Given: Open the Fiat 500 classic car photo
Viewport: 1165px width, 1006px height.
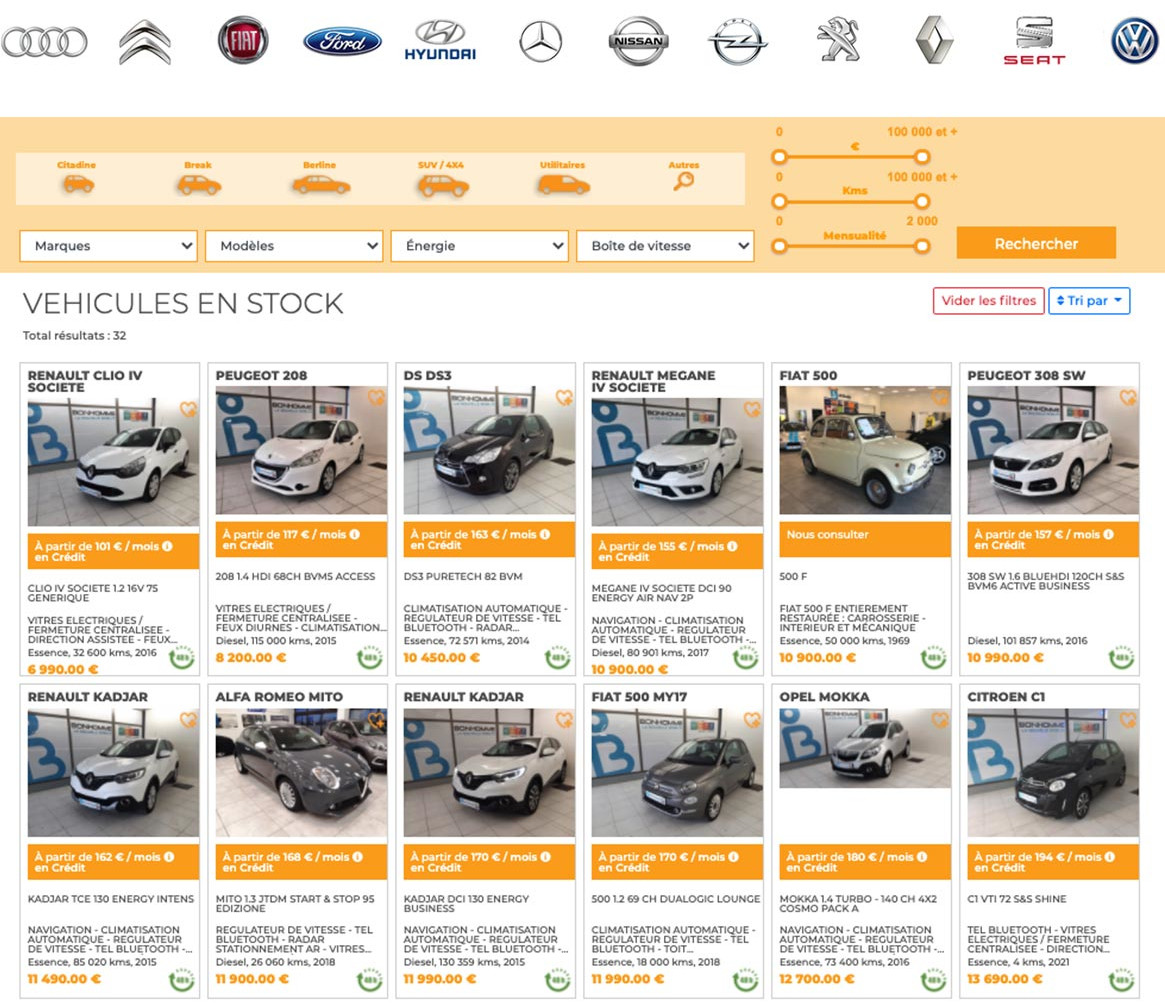Looking at the screenshot, I should 865,450.
